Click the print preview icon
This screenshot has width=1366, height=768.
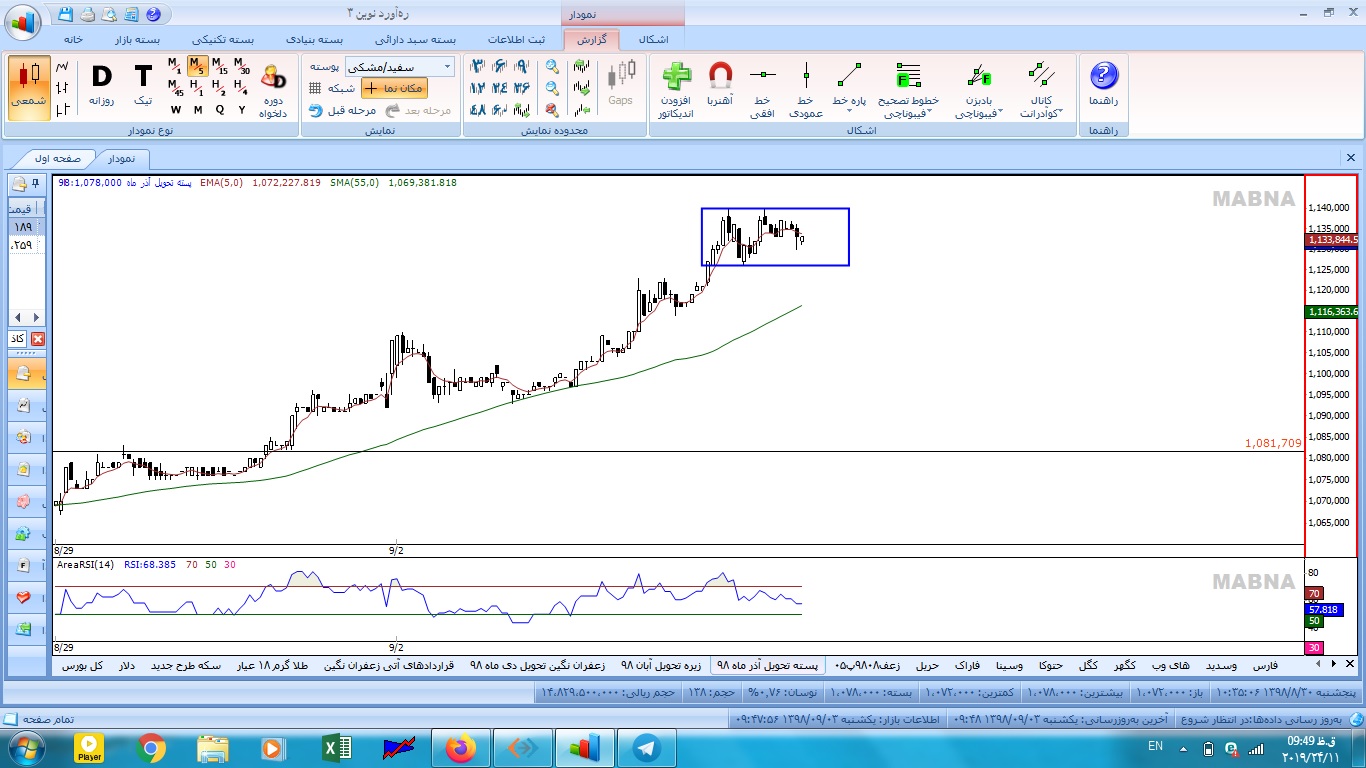coord(108,15)
